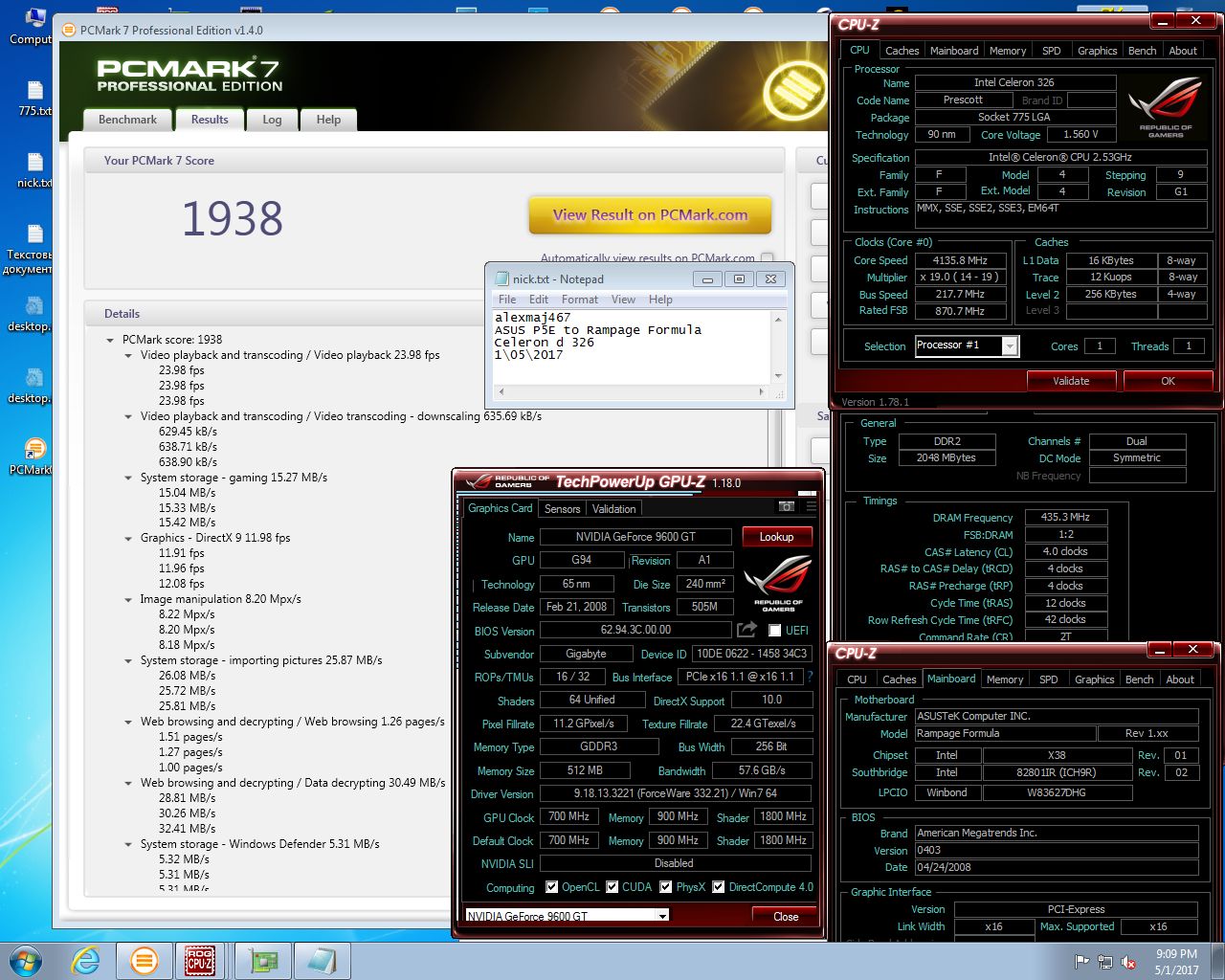
Task: Switch to the Log tab in PCMark
Action: tap(272, 120)
